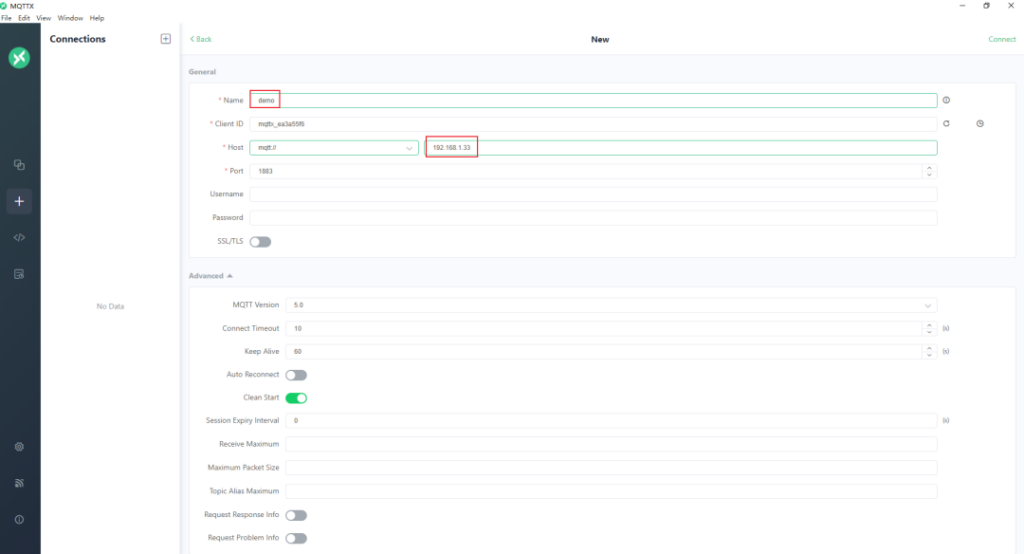Open the Settings gear icon in sidebar

pyautogui.click(x=19, y=447)
